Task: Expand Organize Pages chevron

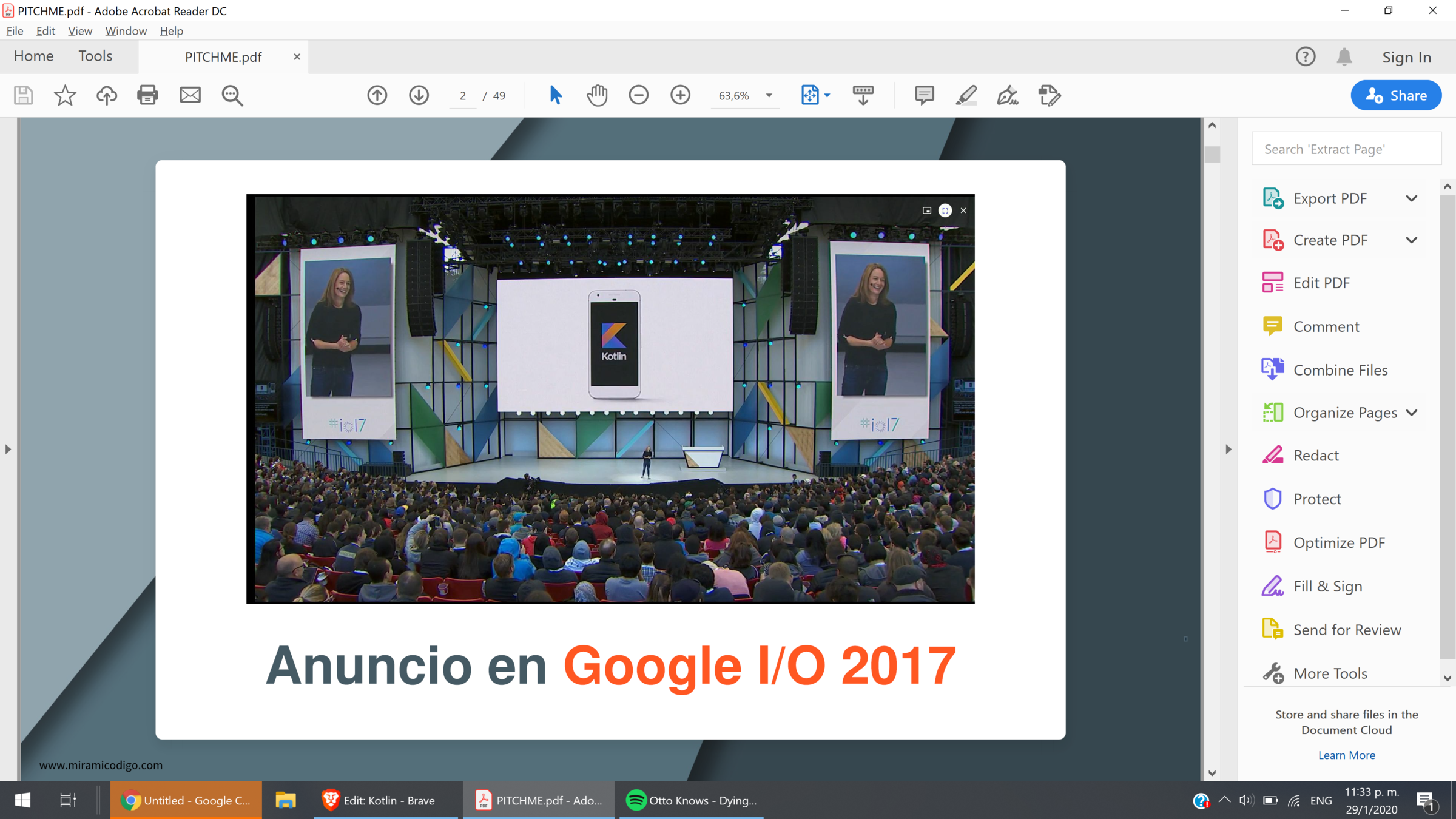Action: (x=1412, y=413)
